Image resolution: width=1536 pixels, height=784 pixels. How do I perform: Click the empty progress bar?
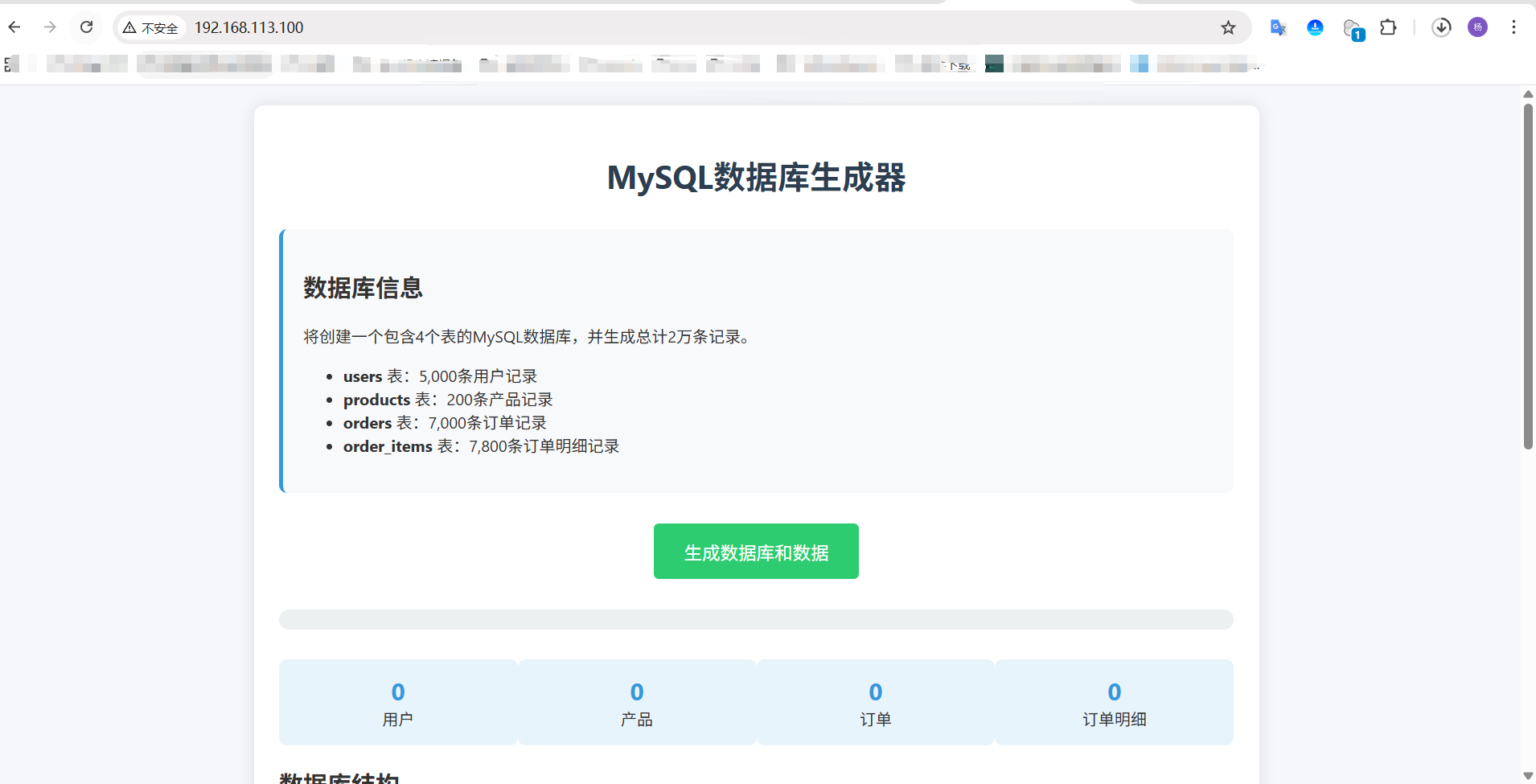(x=756, y=619)
